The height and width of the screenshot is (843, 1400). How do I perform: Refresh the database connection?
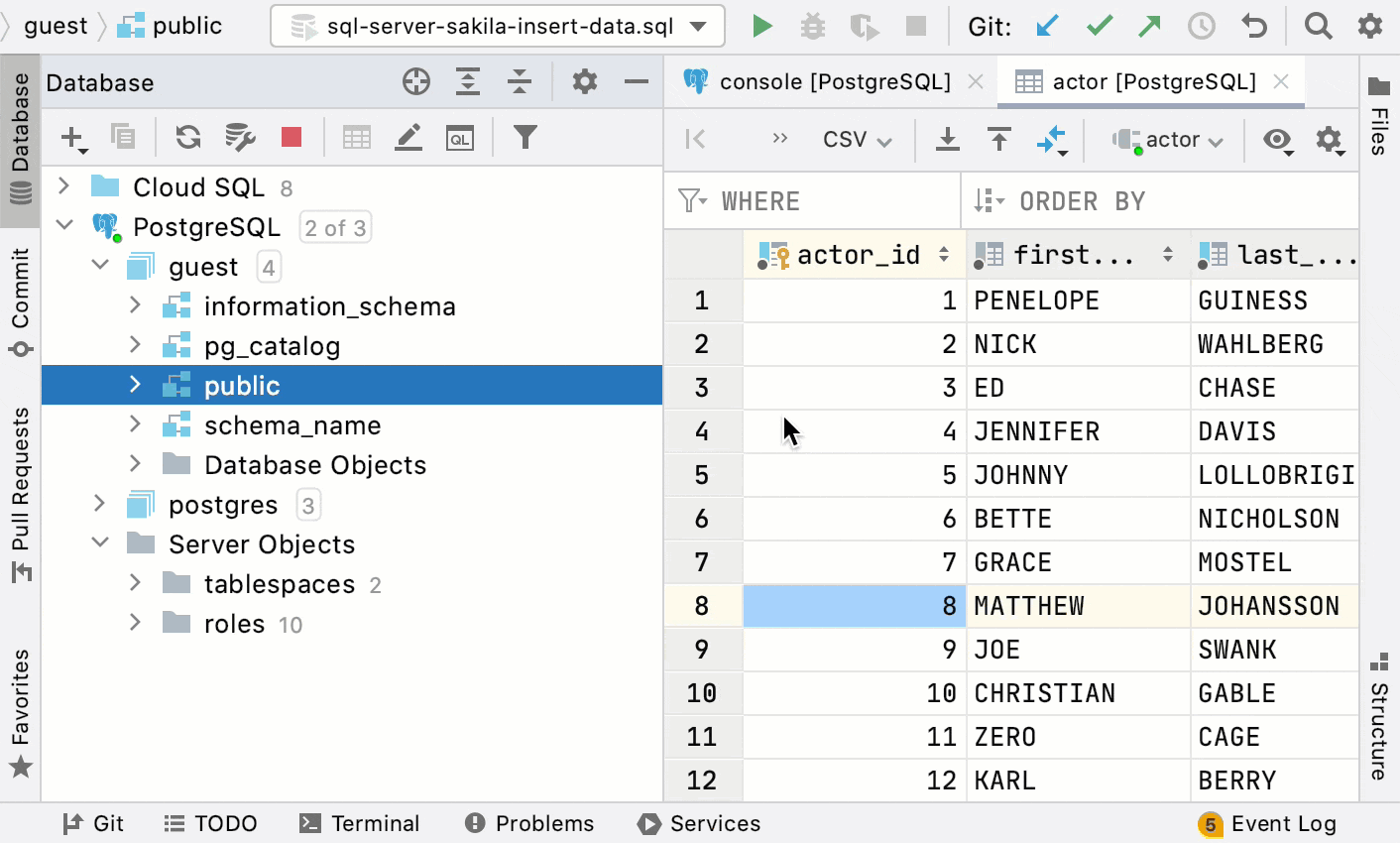tap(187, 138)
